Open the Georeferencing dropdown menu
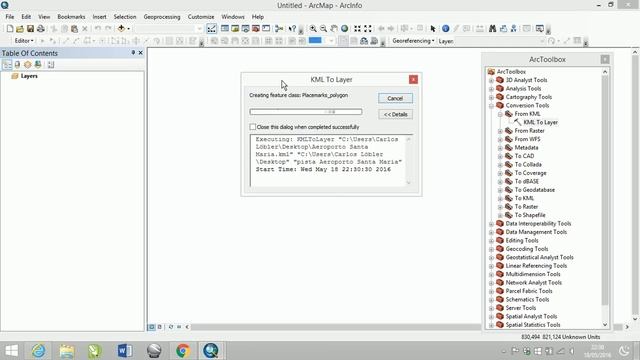The height and width of the screenshot is (360, 640). (x=413, y=41)
